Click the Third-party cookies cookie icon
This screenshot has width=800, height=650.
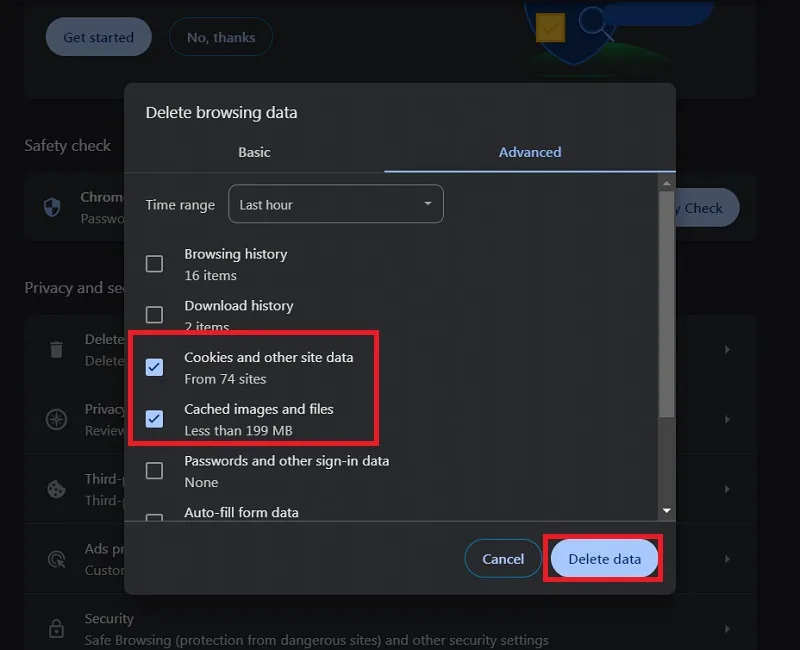56,489
